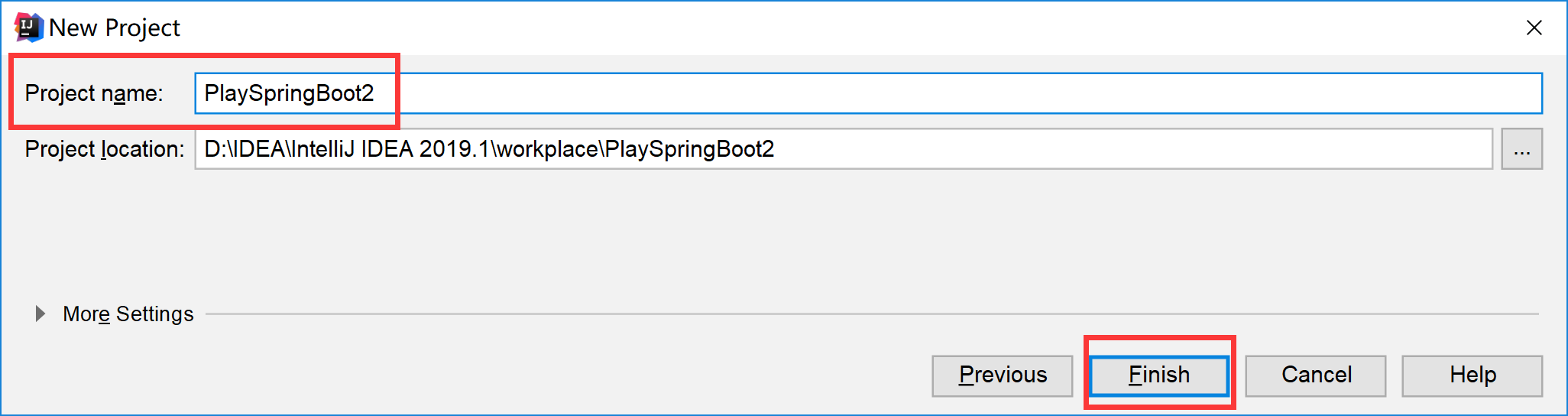Click the workplace path text in location field

pyautogui.click(x=547, y=149)
